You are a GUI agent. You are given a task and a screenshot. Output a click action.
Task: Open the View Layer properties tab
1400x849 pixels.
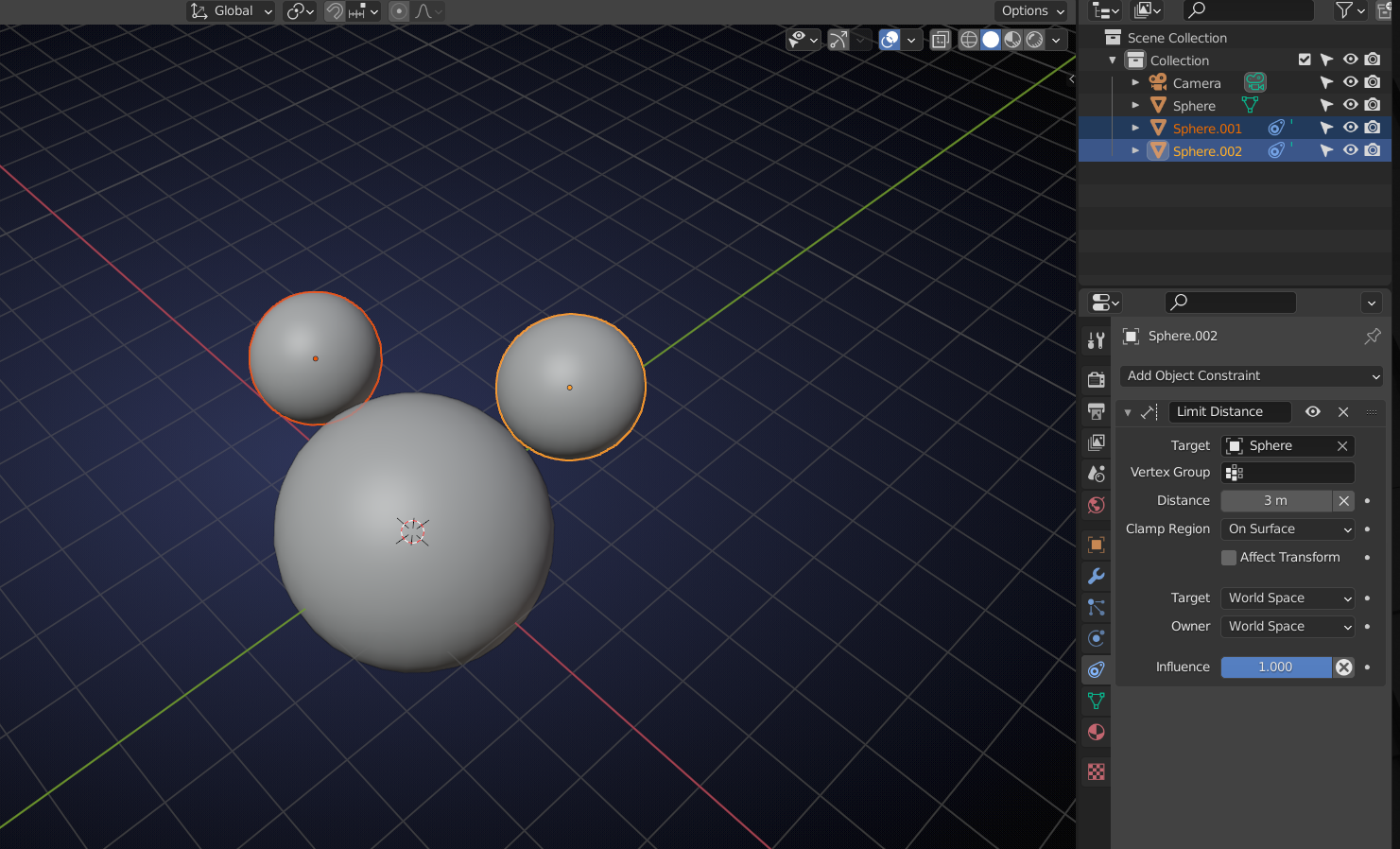tap(1096, 442)
